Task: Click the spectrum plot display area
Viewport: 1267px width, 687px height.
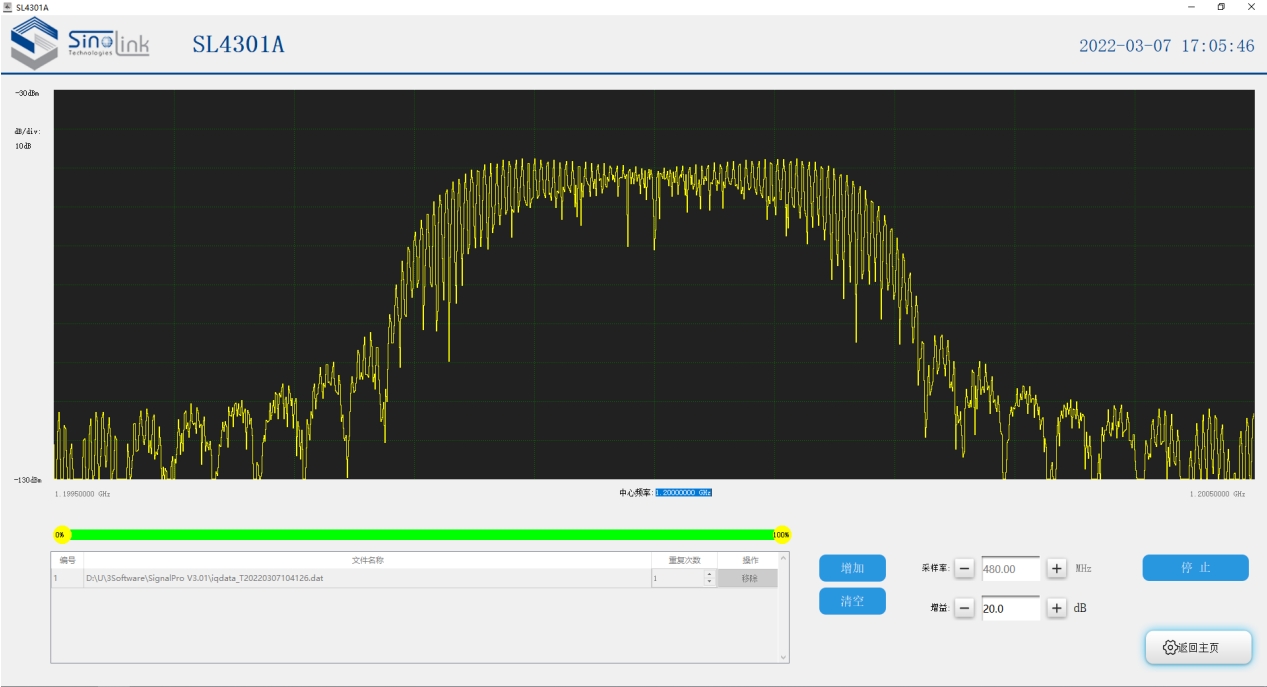Action: (654, 285)
